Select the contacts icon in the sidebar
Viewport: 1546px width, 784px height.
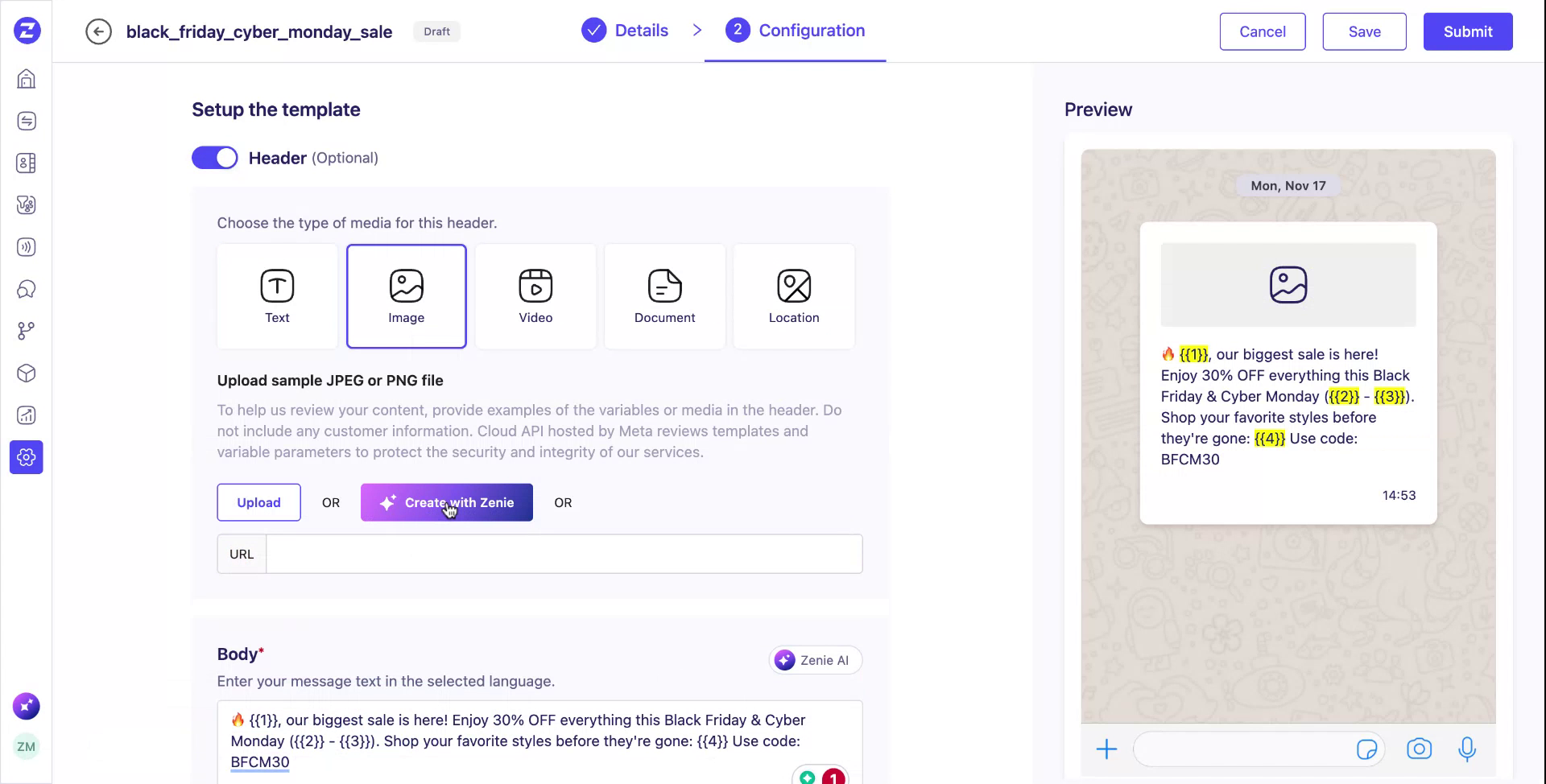tap(26, 163)
